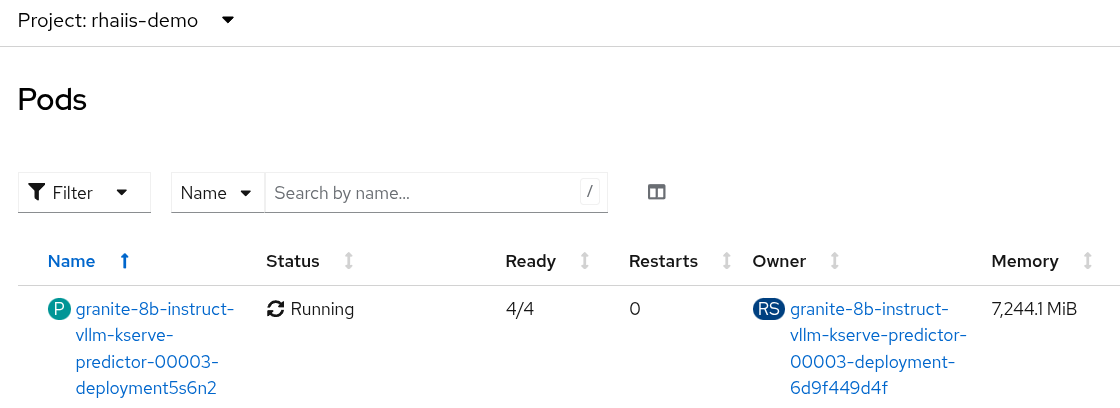Click the ascending sort arrow beside Name
1120x408 pixels.
tap(125, 261)
